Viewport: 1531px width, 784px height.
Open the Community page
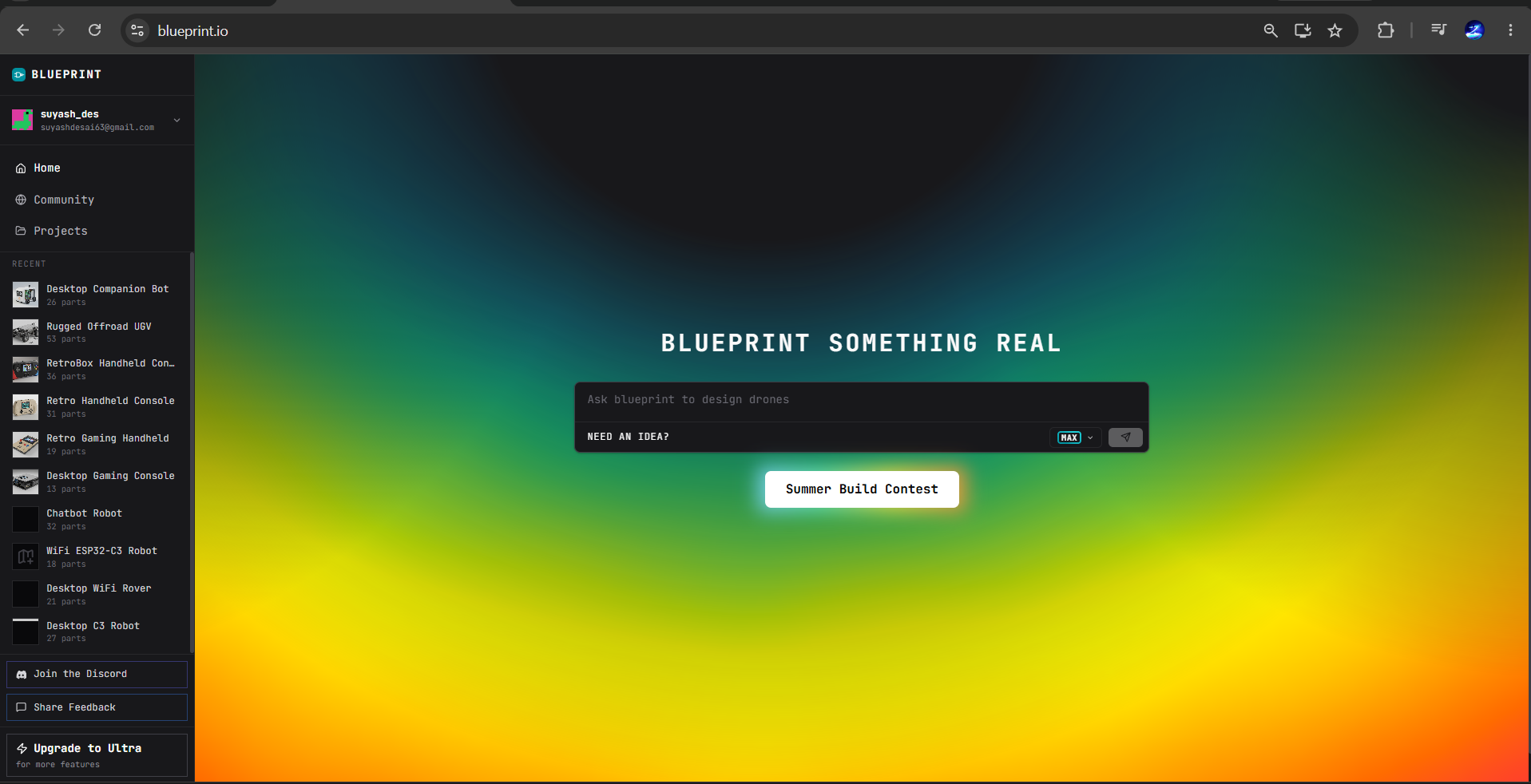[x=97, y=200]
